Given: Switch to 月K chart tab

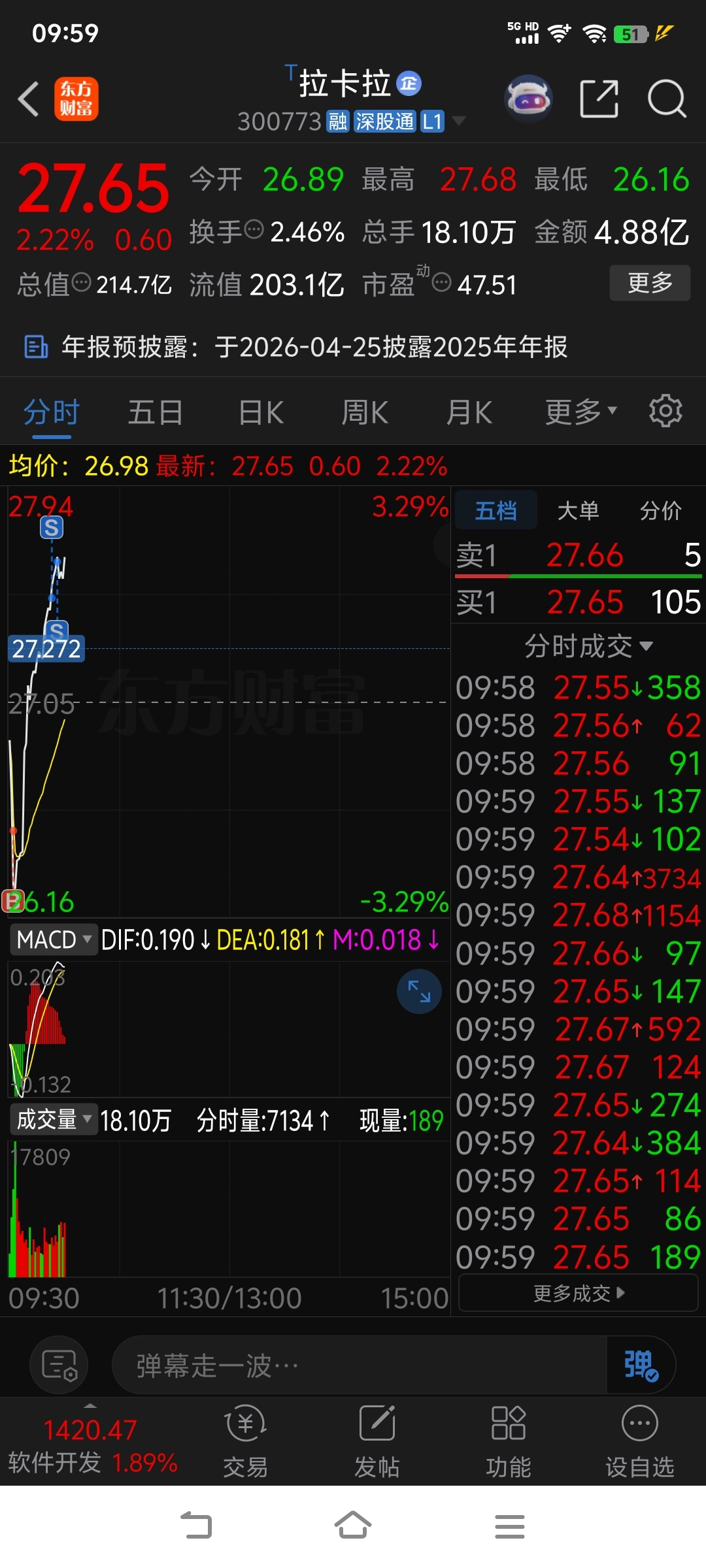Looking at the screenshot, I should [x=469, y=413].
